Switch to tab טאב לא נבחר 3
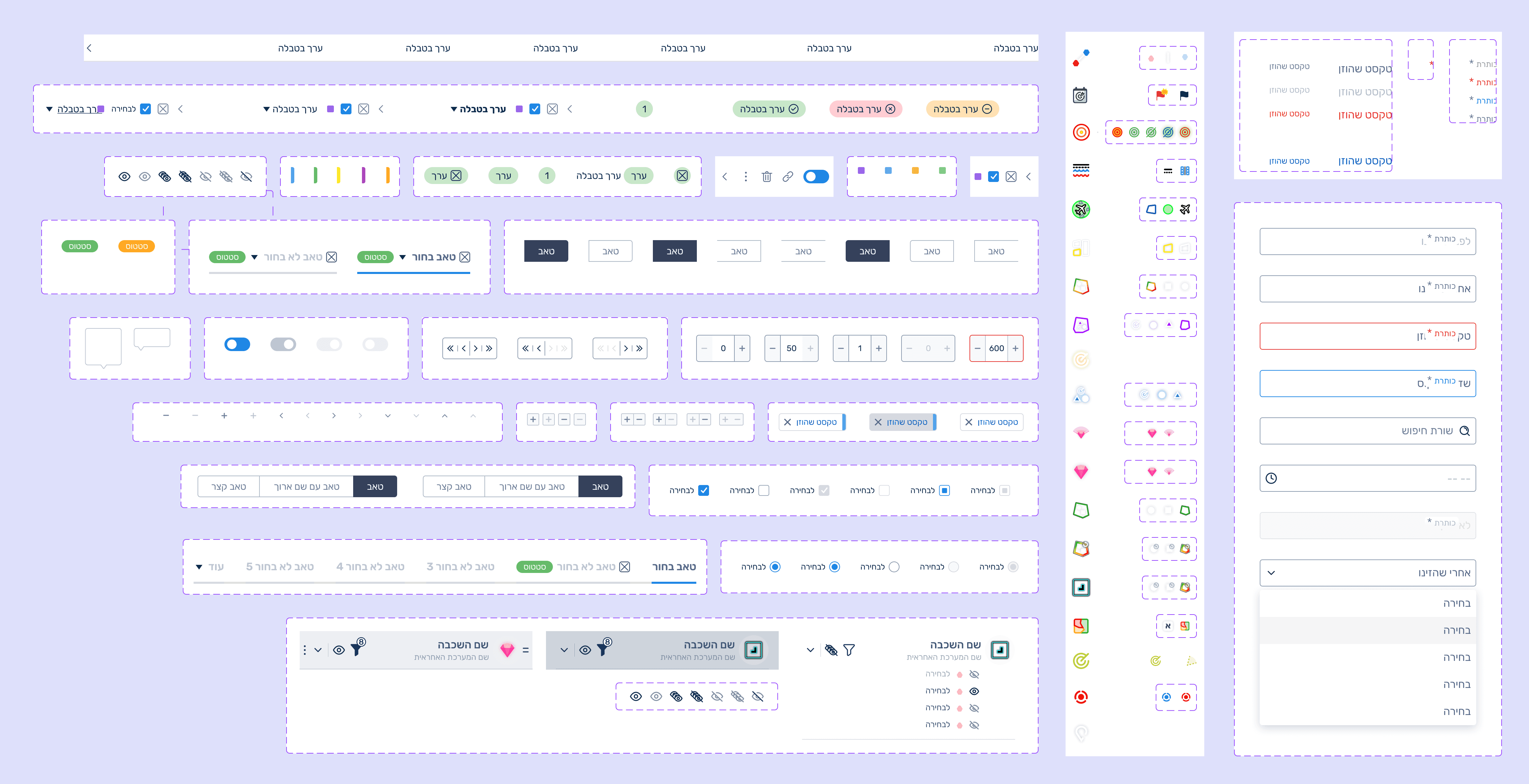1529x784 pixels. click(x=460, y=567)
